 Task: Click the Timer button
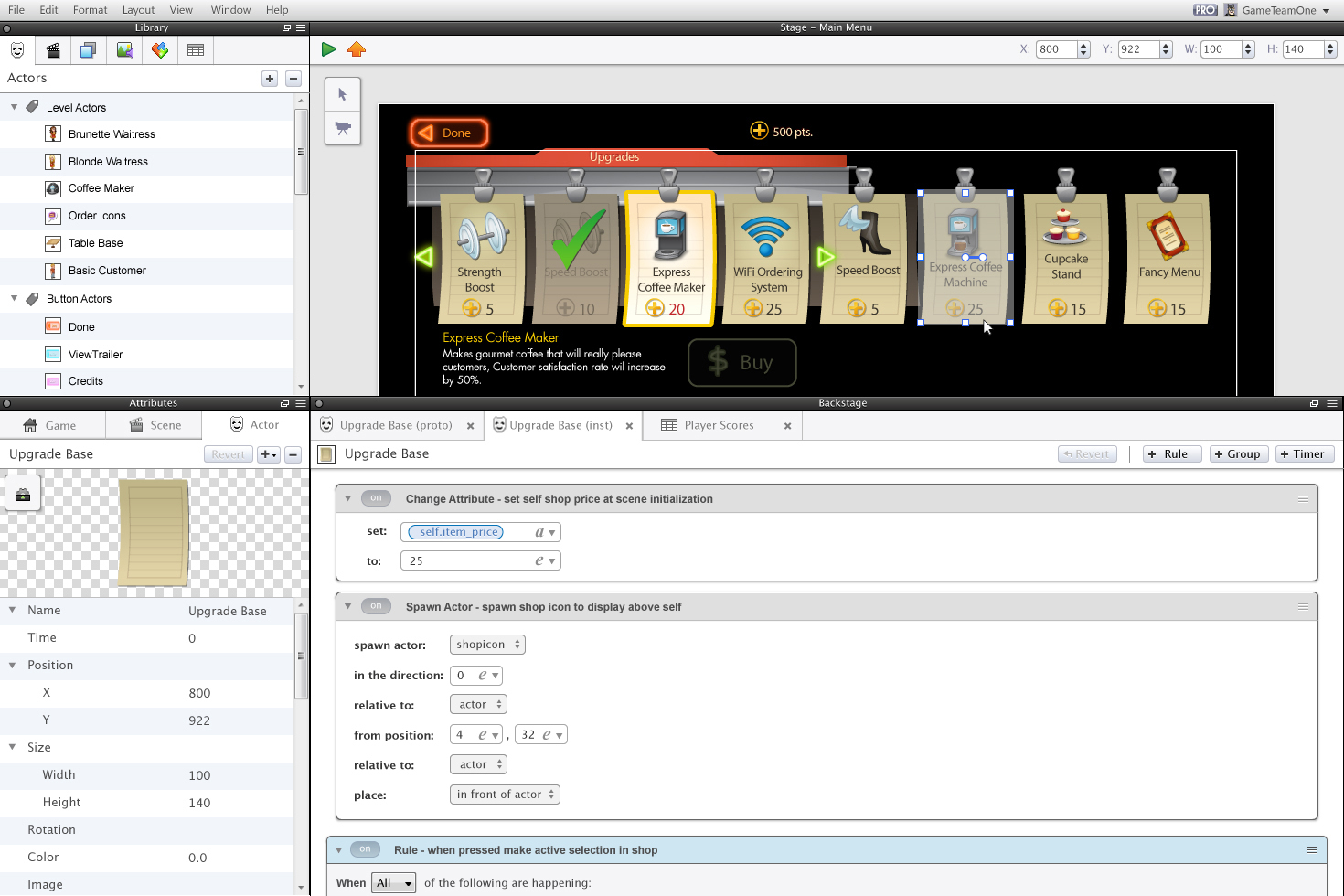pos(1304,453)
